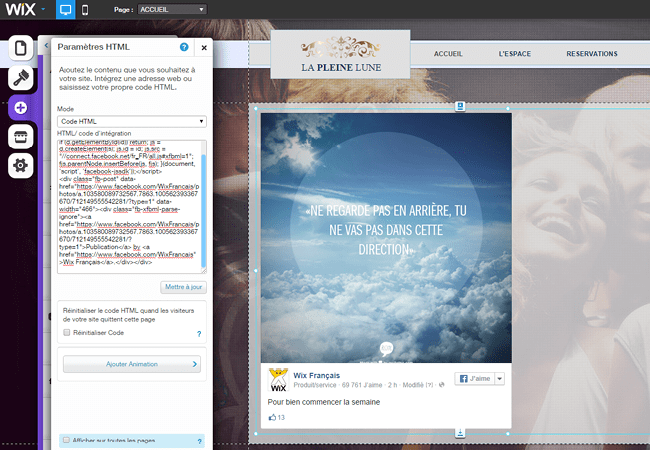The image size is (650, 450).
Task: Click the Modifié label on the post
Action: [413, 385]
